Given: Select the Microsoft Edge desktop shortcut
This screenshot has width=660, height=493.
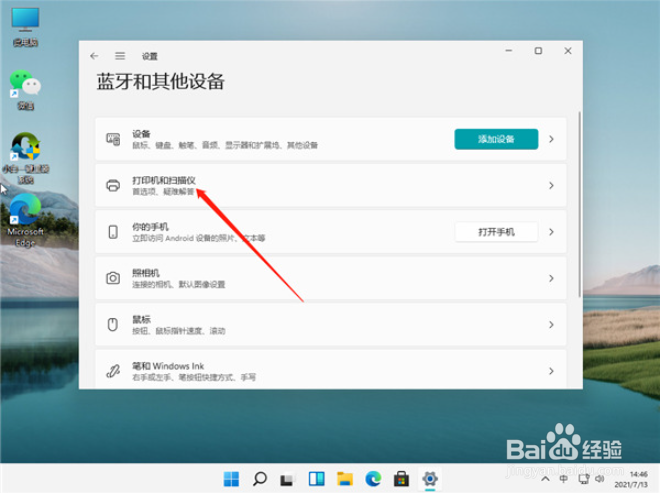Looking at the screenshot, I should click(x=25, y=221).
